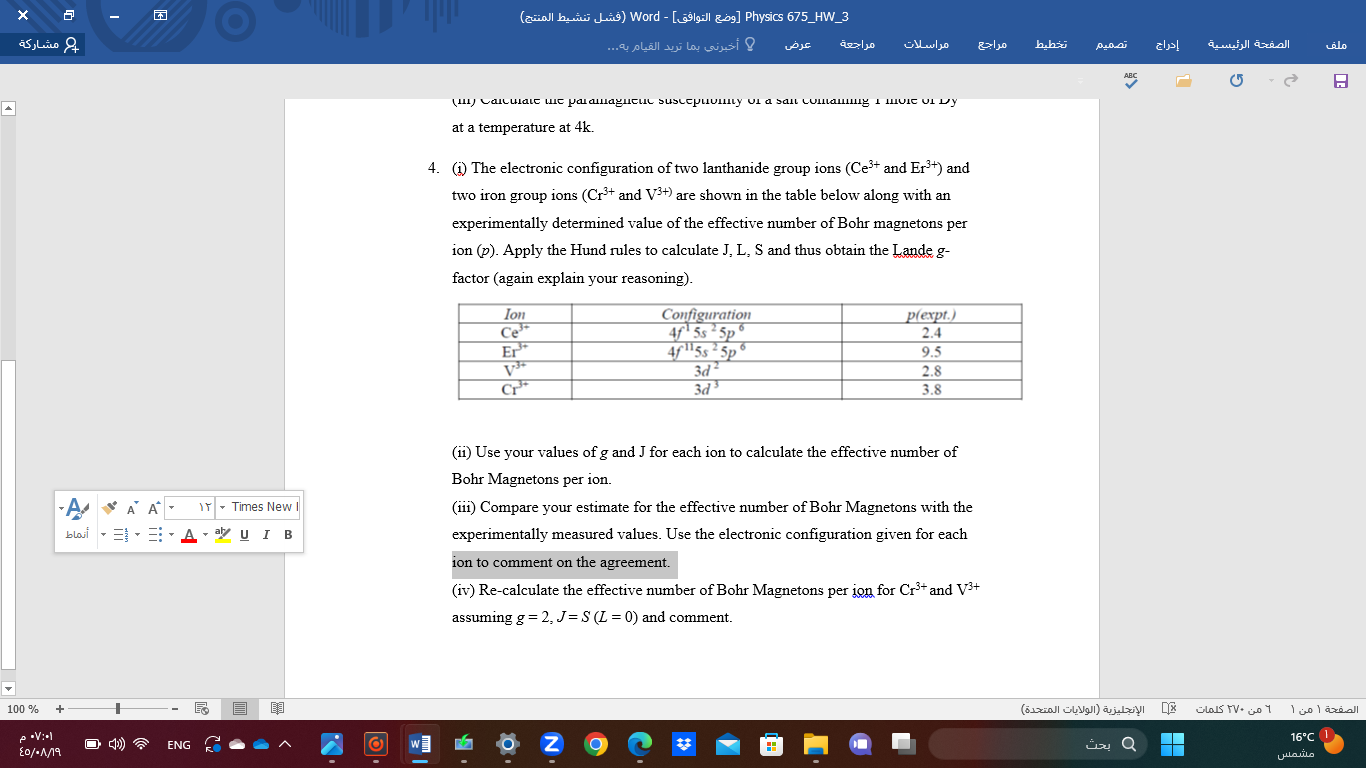Select the Format Painter in the mini toolbar
This screenshot has width=1366, height=768.
point(109,508)
